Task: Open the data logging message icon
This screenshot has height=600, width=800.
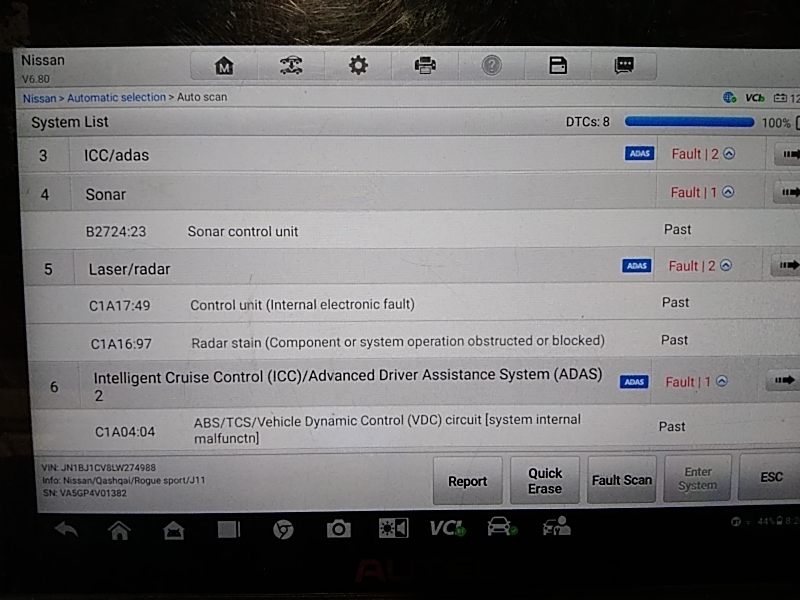Action: pos(625,66)
